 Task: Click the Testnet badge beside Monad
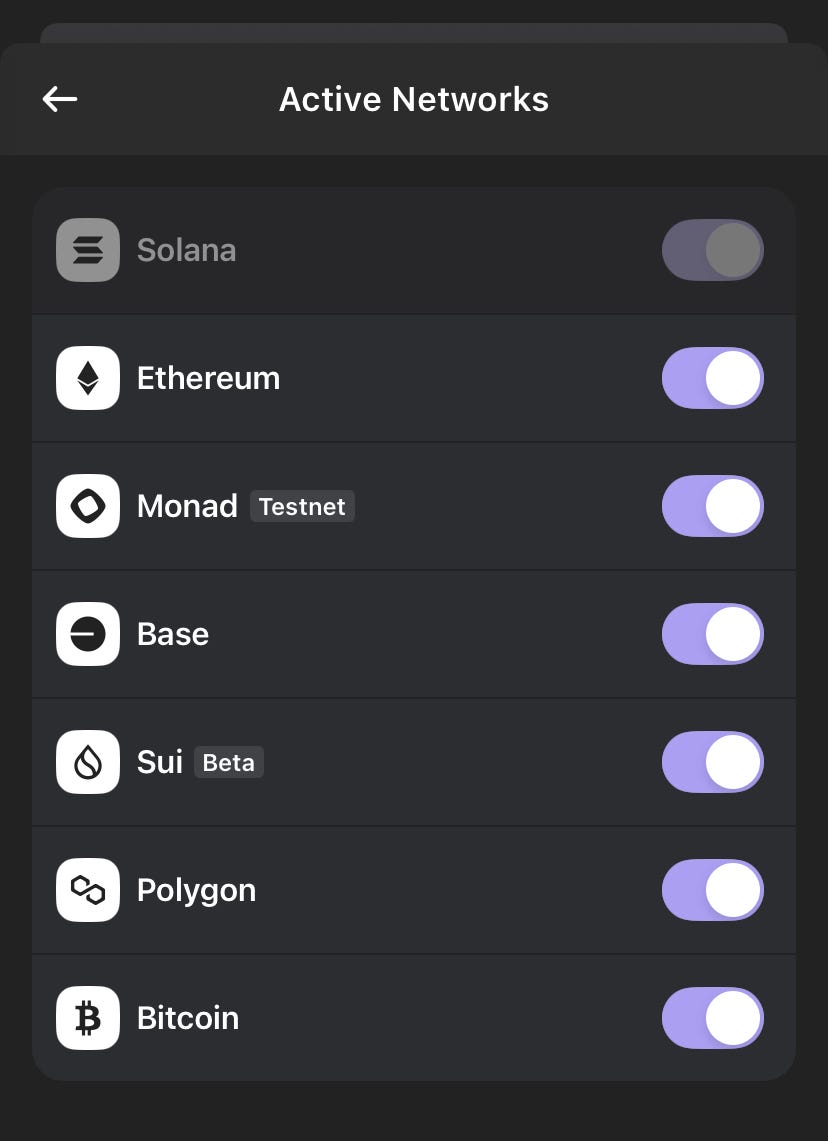click(x=302, y=507)
